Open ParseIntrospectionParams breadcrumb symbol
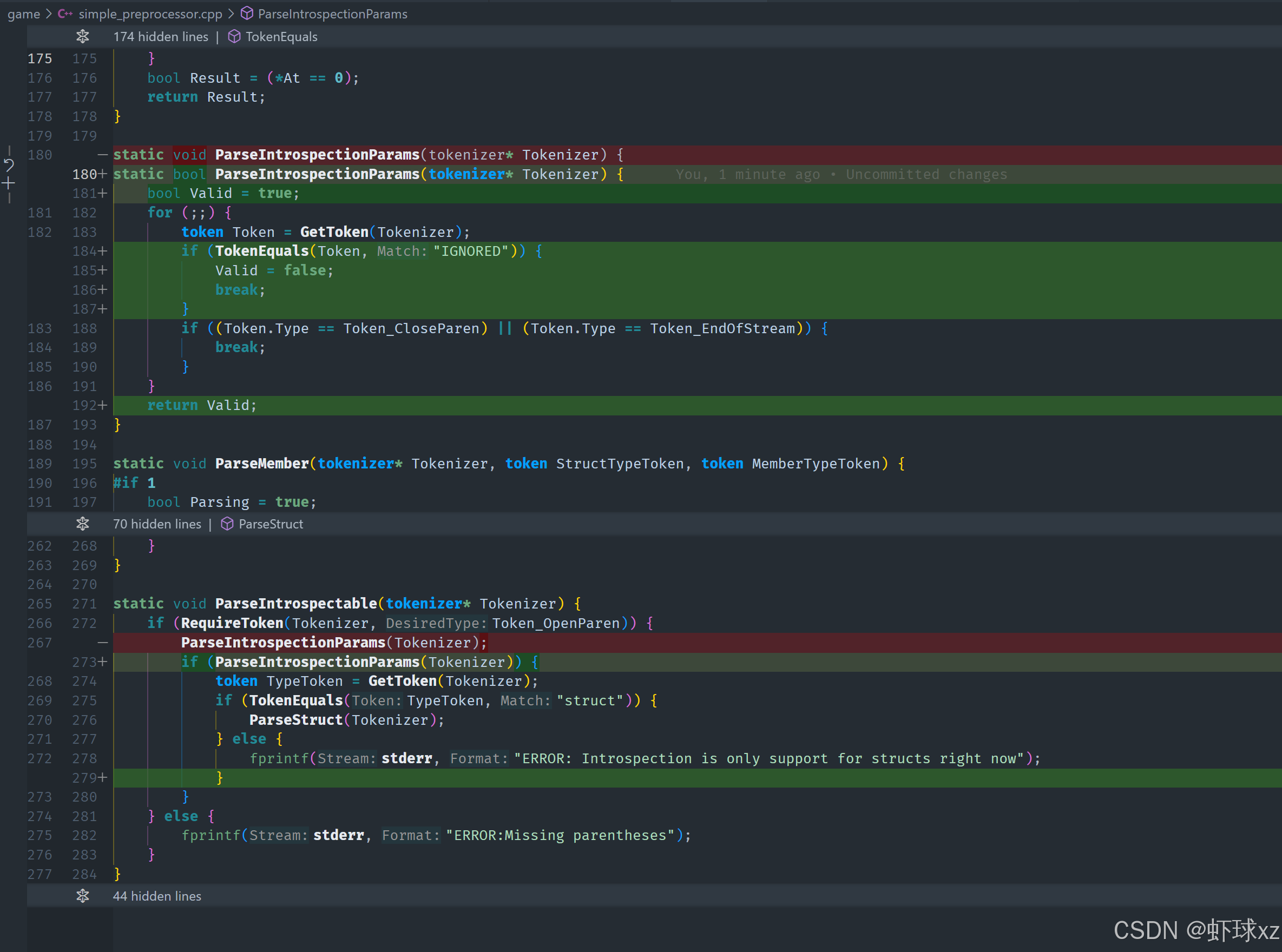This screenshot has width=1282, height=952. (x=332, y=14)
